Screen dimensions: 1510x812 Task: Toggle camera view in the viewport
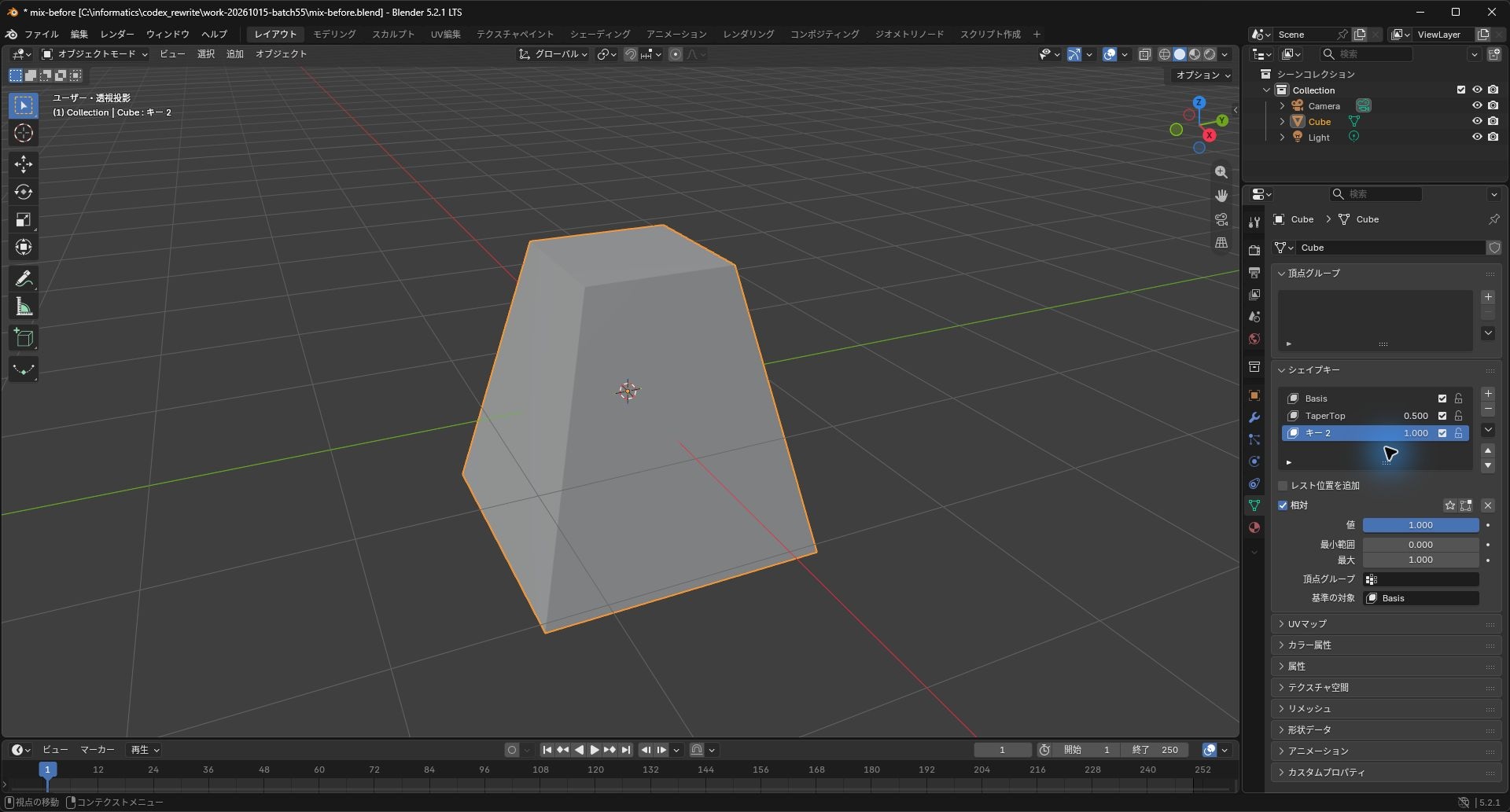[1221, 219]
